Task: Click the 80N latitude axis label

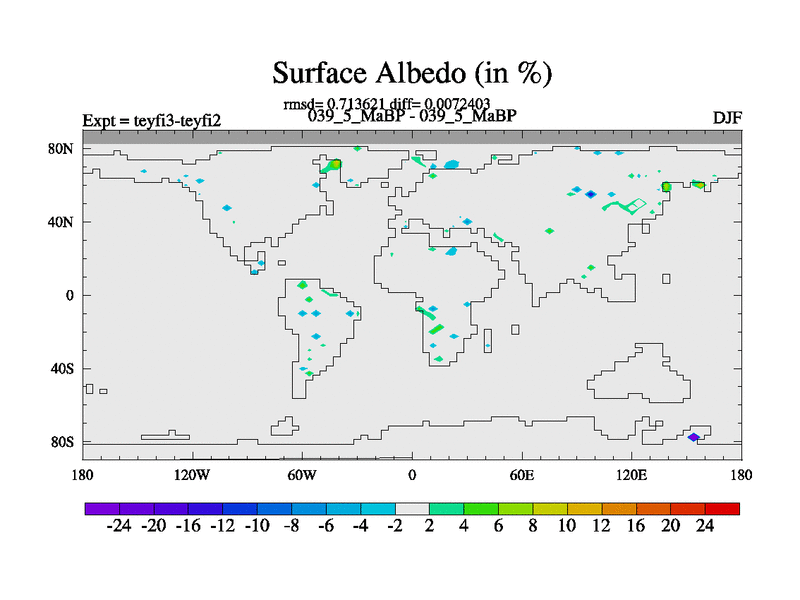Action: (62, 149)
